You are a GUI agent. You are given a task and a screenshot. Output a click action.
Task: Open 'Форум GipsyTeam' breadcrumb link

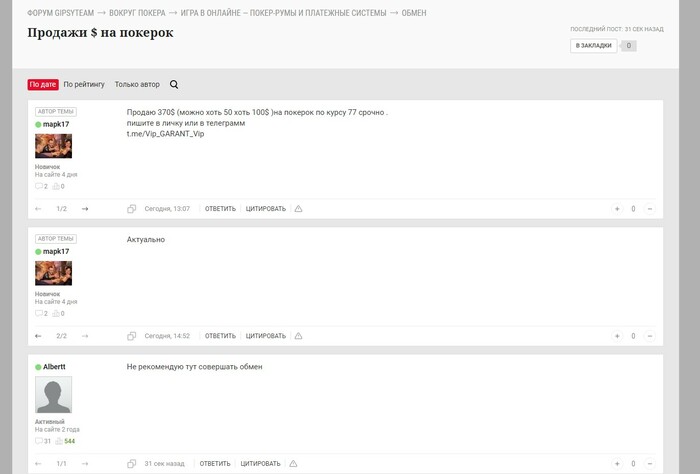coord(60,13)
